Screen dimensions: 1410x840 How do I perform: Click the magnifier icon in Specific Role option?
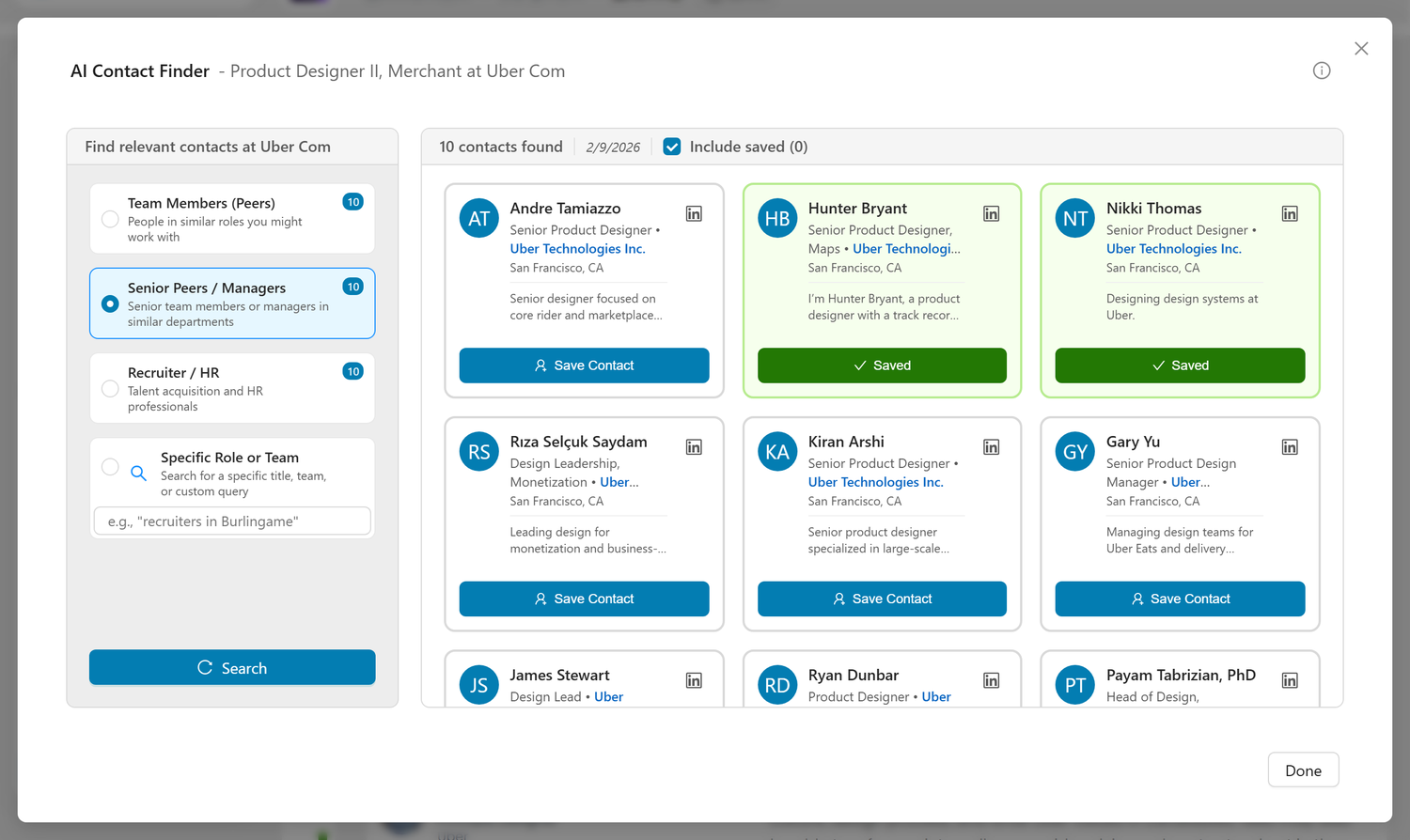138,474
